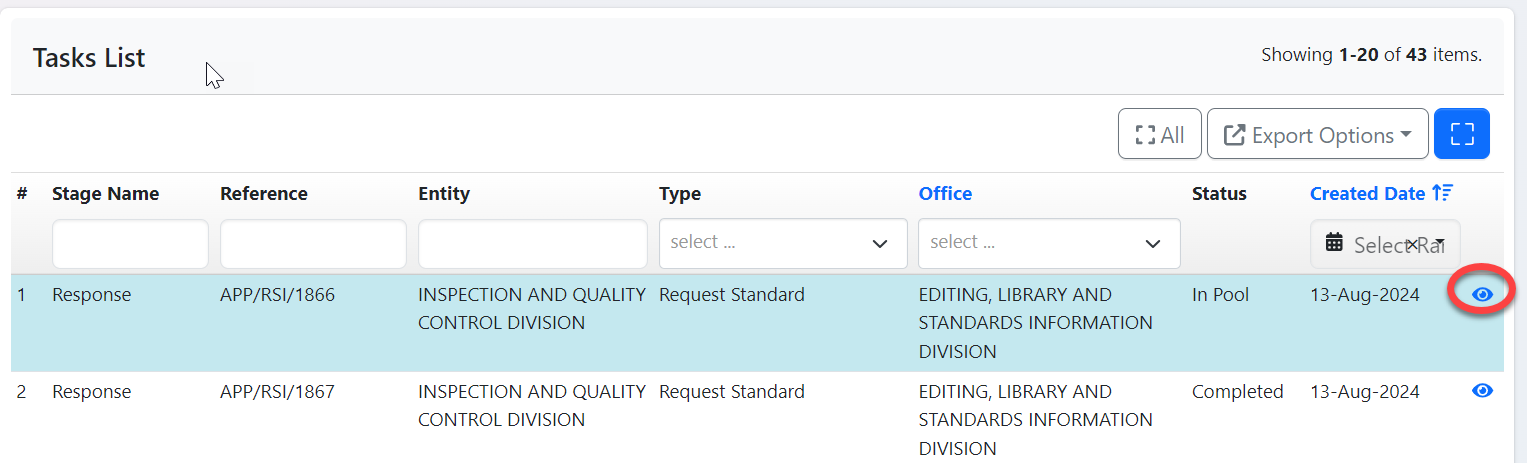Clear the date range with X icon

coord(1412,244)
